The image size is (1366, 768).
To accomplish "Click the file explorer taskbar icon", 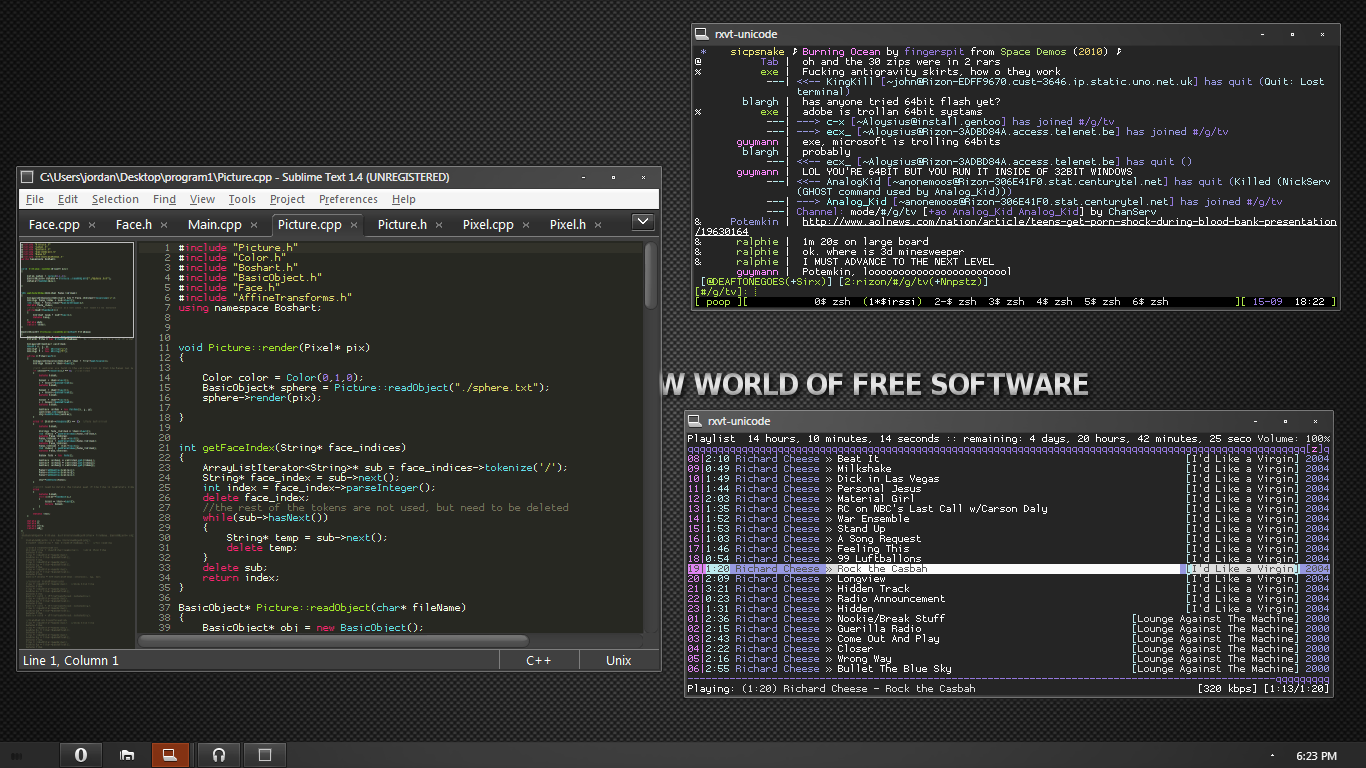I will point(127,755).
